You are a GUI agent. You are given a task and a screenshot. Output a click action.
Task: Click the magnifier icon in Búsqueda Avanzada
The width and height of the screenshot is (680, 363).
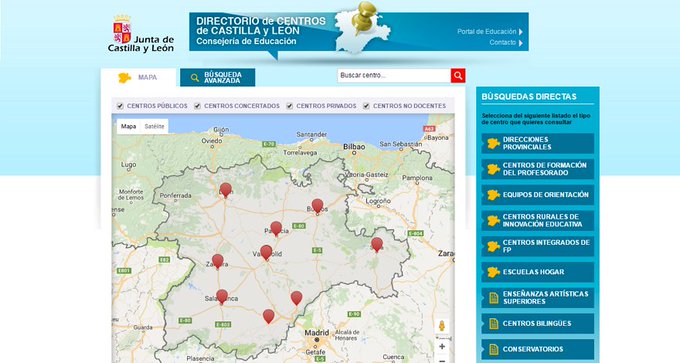click(x=195, y=78)
